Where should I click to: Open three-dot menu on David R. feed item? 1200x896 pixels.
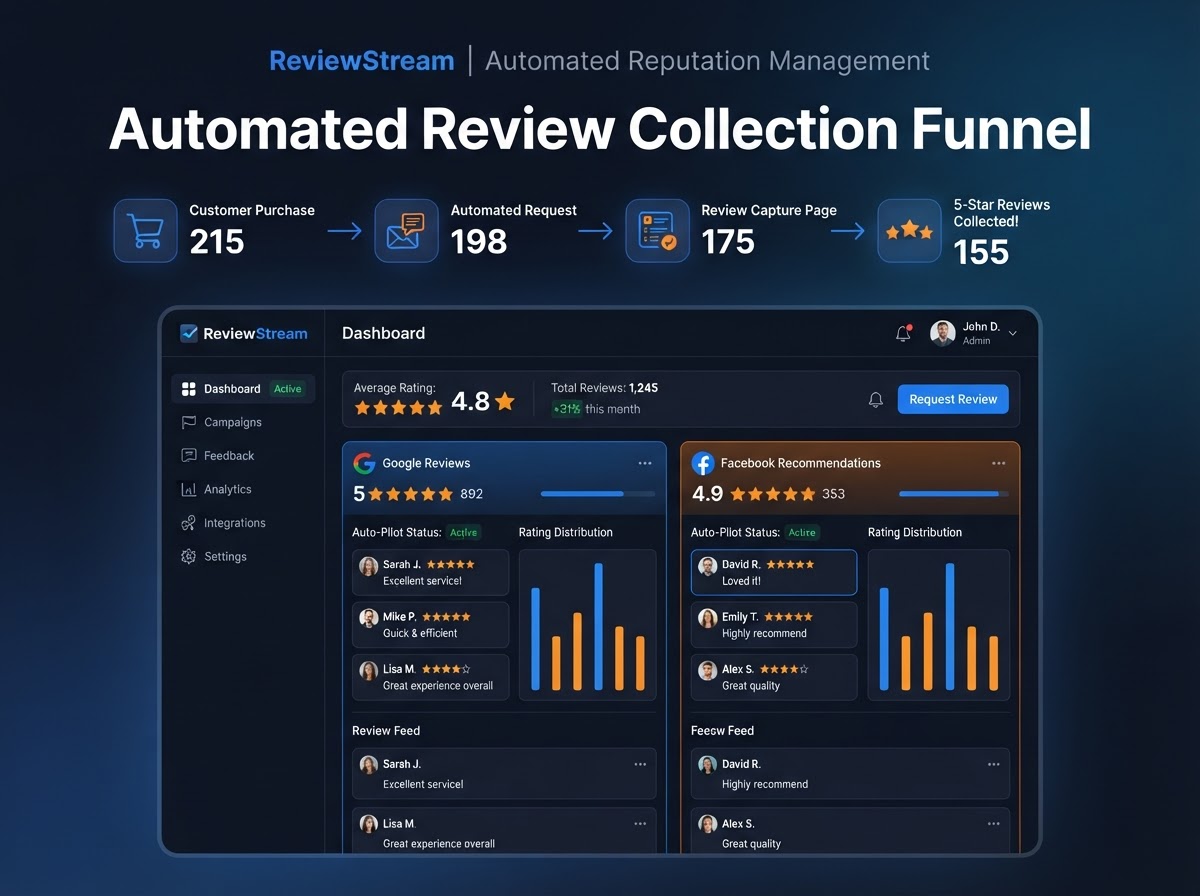[994, 764]
